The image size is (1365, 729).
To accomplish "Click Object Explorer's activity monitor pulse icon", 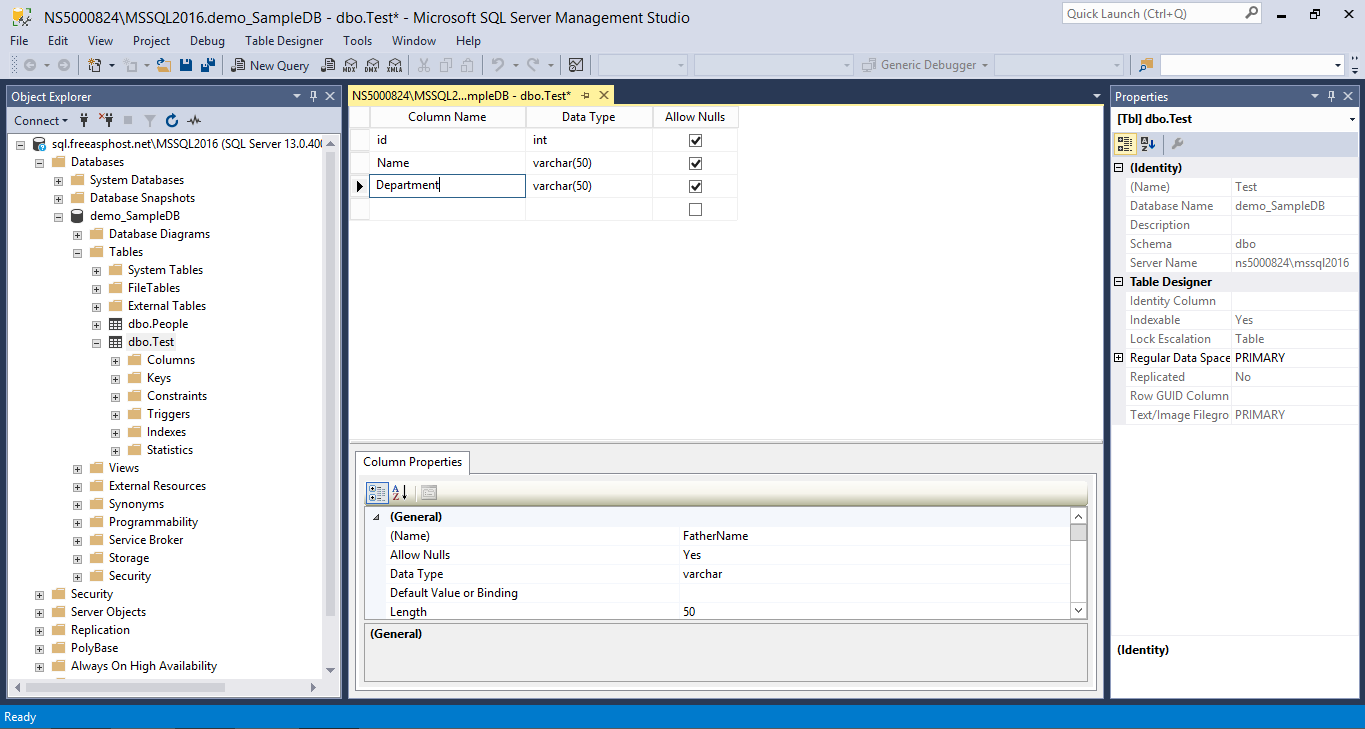I will [x=194, y=120].
